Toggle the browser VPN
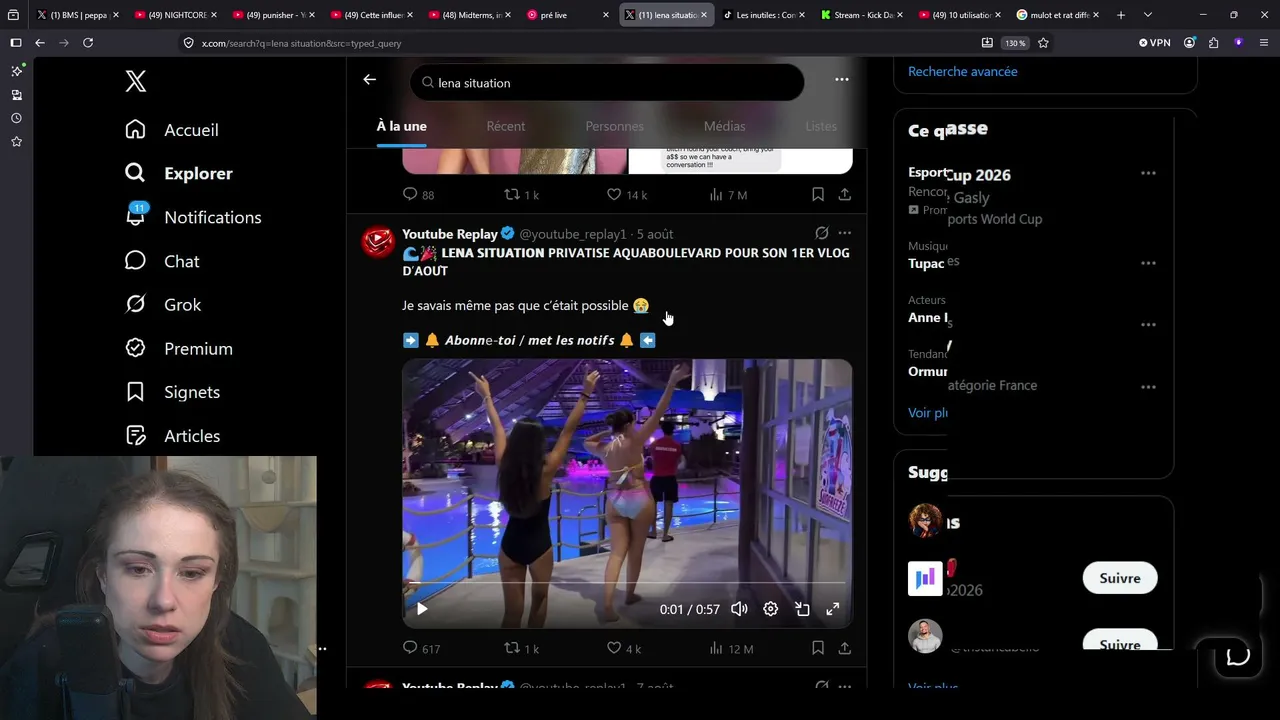Image resolution: width=1280 pixels, height=720 pixels. pyautogui.click(x=1155, y=43)
